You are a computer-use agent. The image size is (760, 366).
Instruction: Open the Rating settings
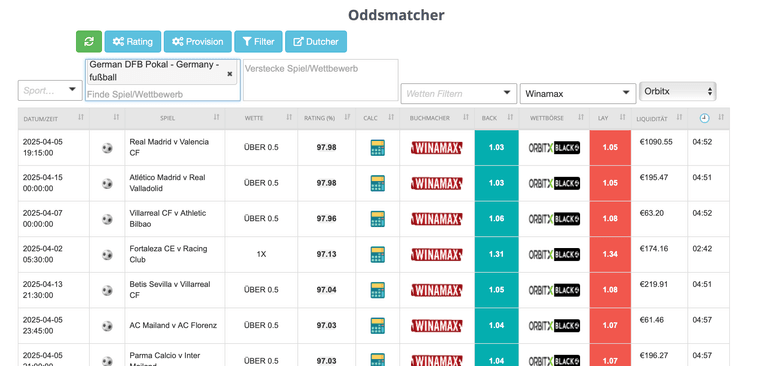pos(133,42)
